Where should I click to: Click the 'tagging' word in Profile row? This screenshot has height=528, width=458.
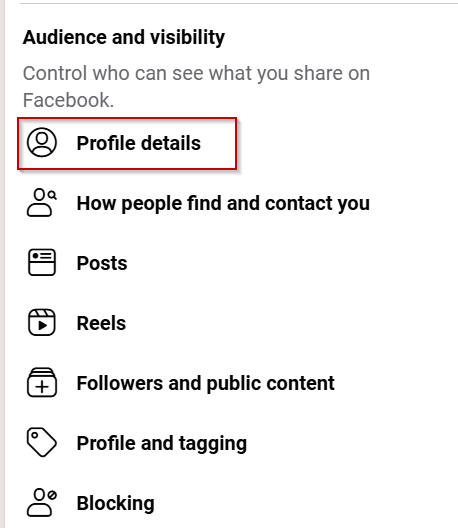click(x=213, y=443)
